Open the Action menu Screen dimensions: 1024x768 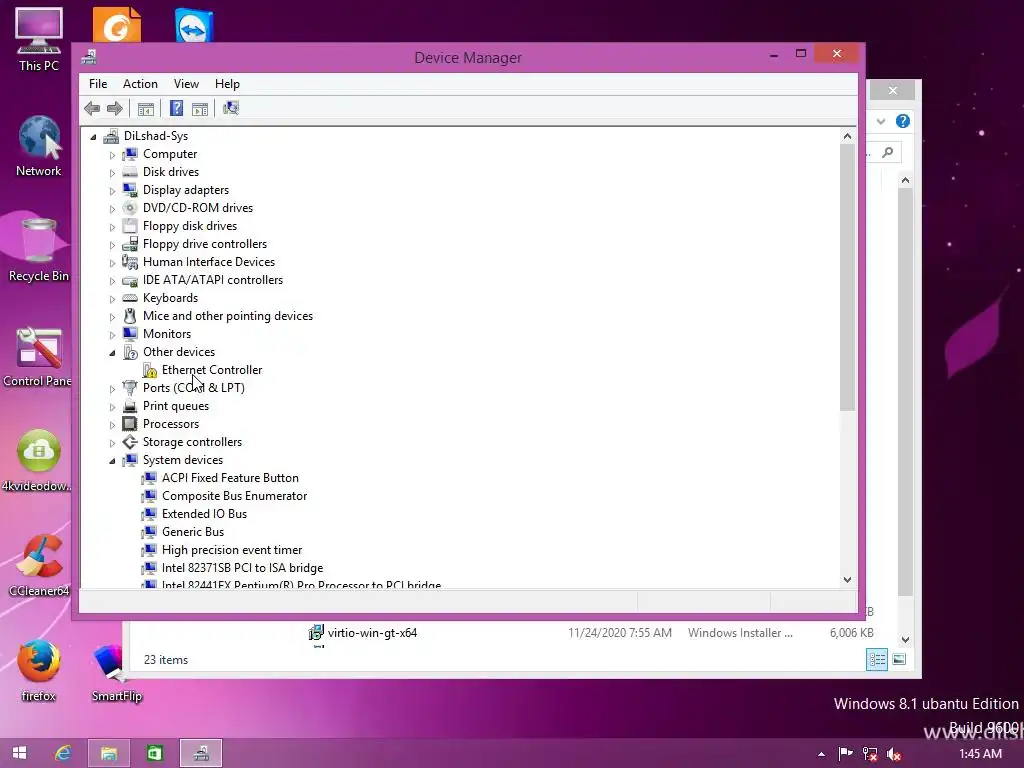click(140, 84)
